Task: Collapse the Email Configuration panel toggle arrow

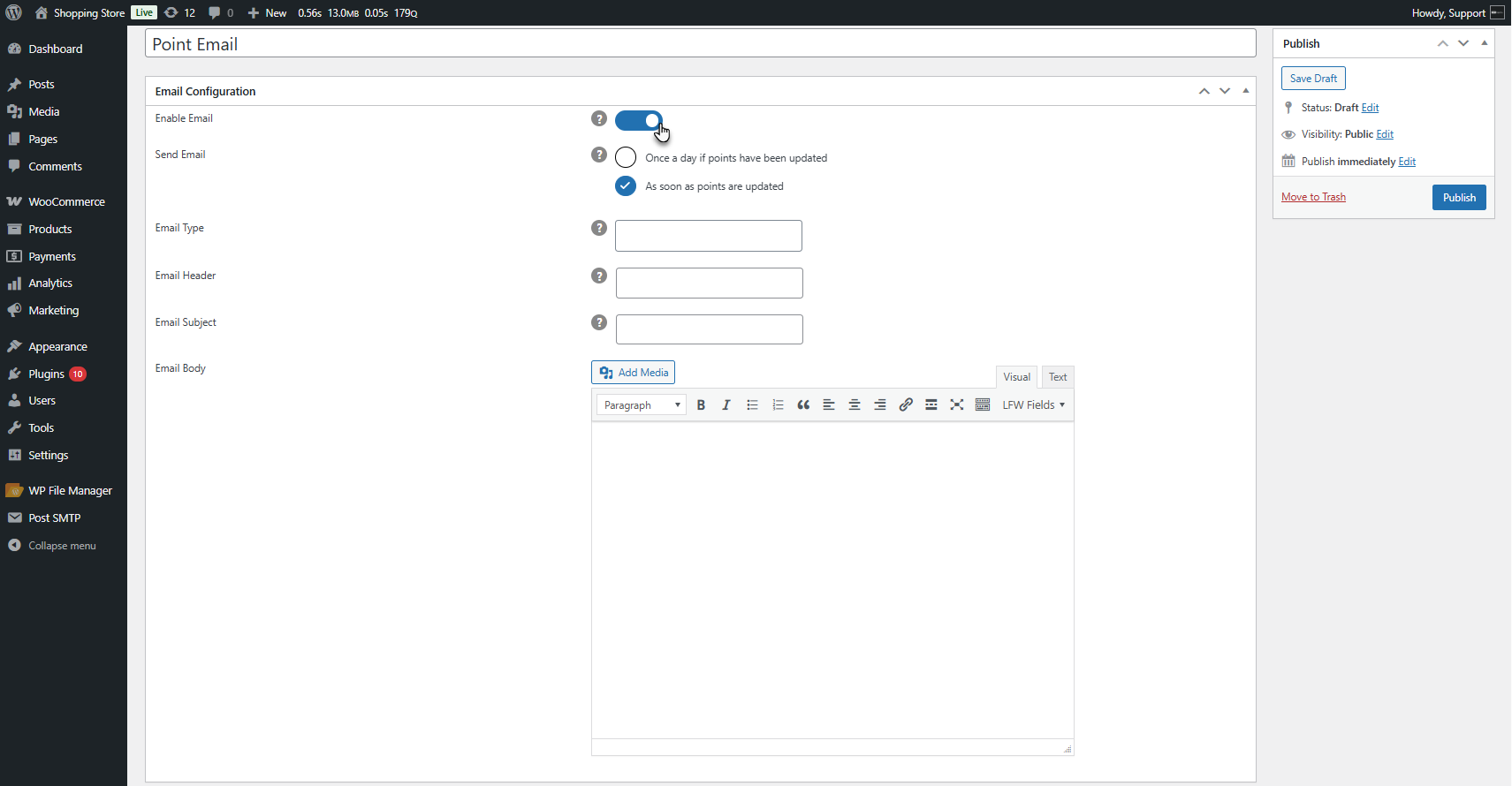Action: 1246,91
